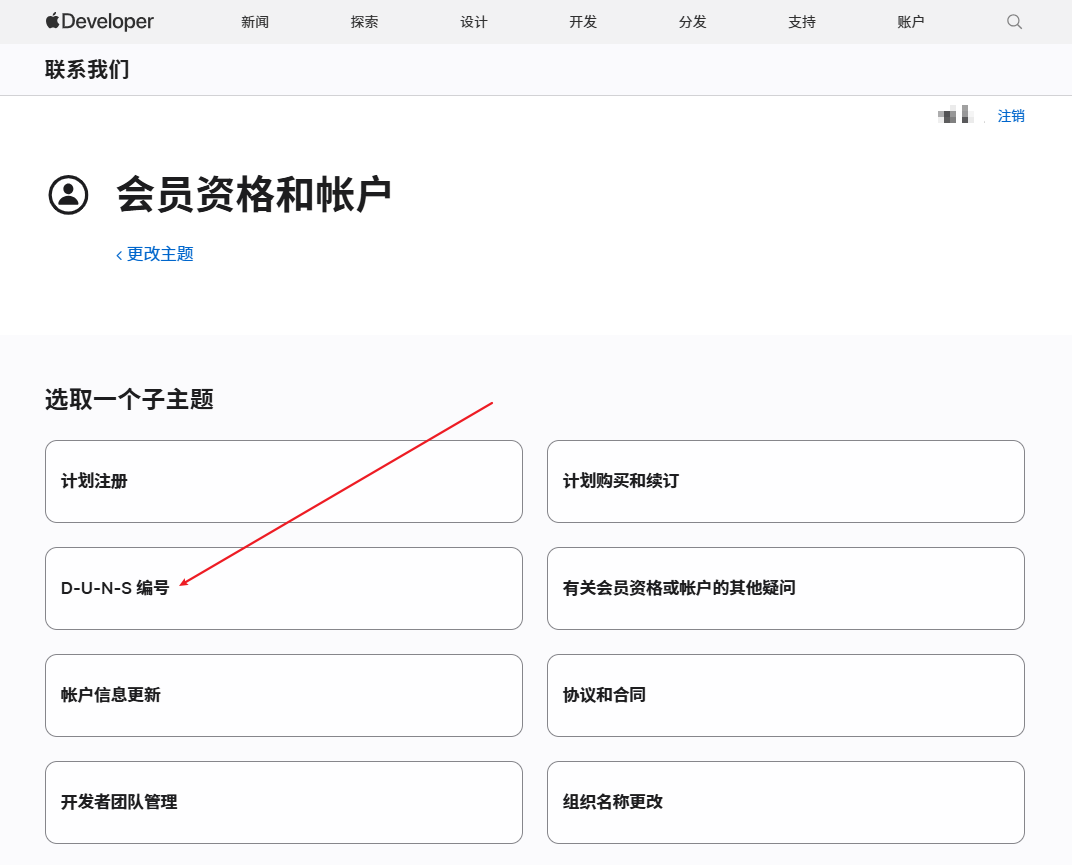1072x865 pixels.
Task: Click the 注销 sign-out link
Action: (x=1011, y=116)
